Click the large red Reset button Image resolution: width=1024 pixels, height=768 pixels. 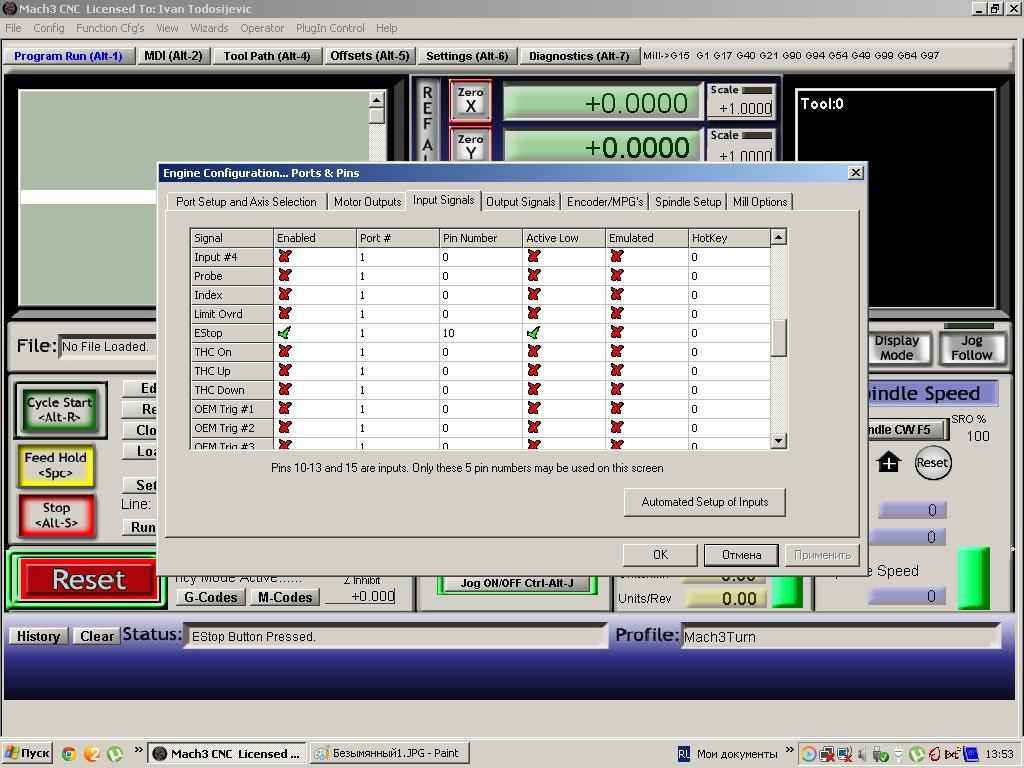pos(89,579)
